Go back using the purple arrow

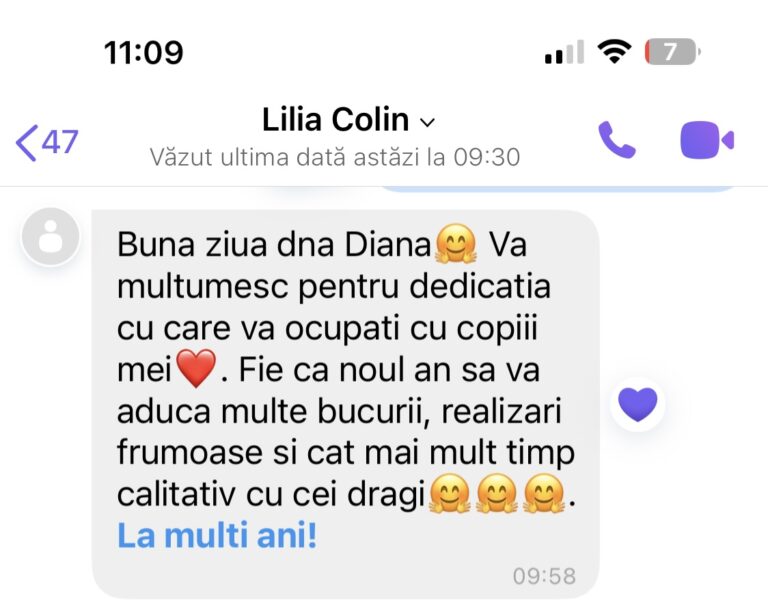26,142
